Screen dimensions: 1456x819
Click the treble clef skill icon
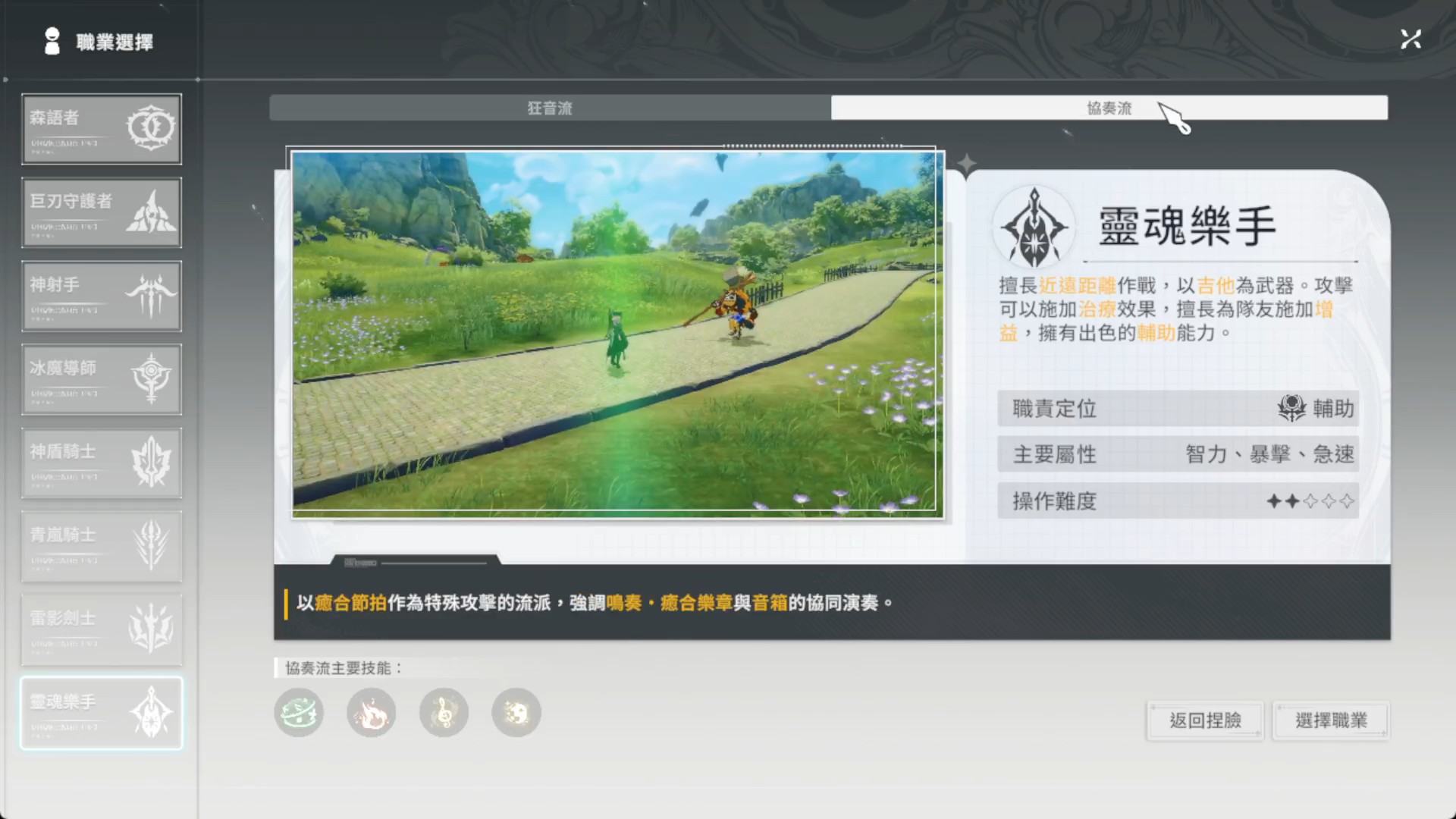pyautogui.click(x=444, y=713)
